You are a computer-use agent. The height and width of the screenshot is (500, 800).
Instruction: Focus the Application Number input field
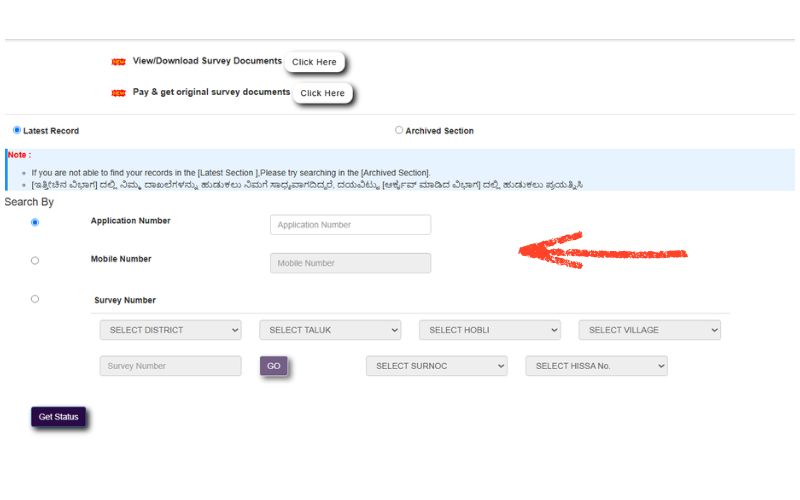351,224
